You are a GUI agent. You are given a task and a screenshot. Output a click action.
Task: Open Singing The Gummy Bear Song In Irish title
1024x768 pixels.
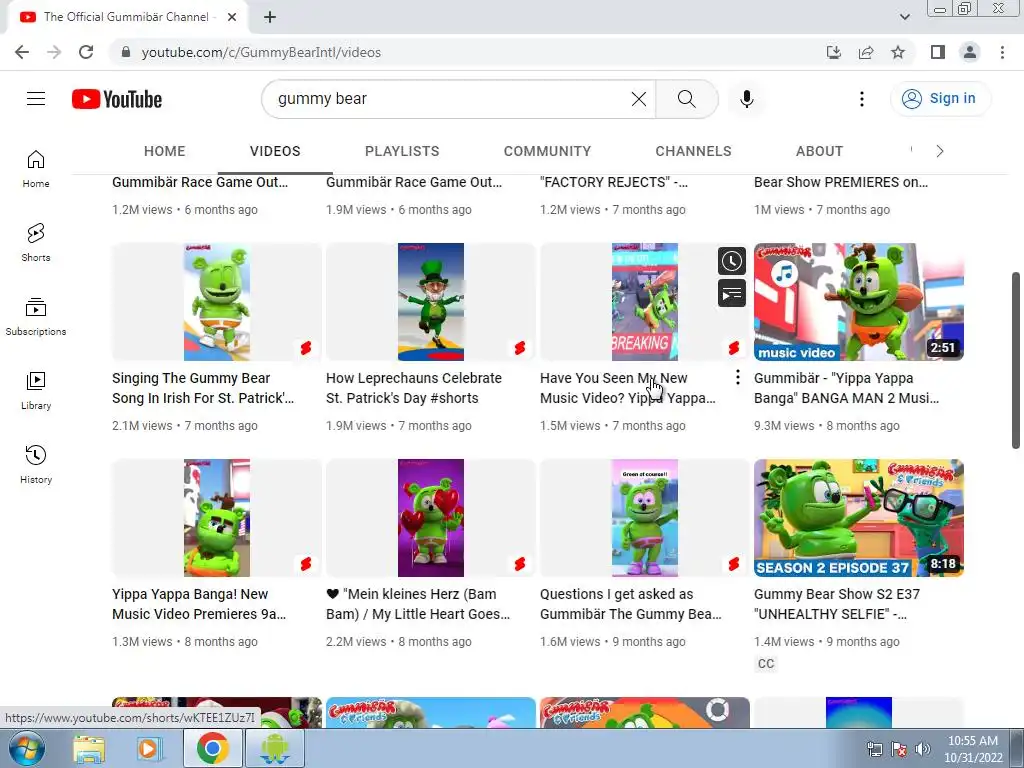coord(203,388)
